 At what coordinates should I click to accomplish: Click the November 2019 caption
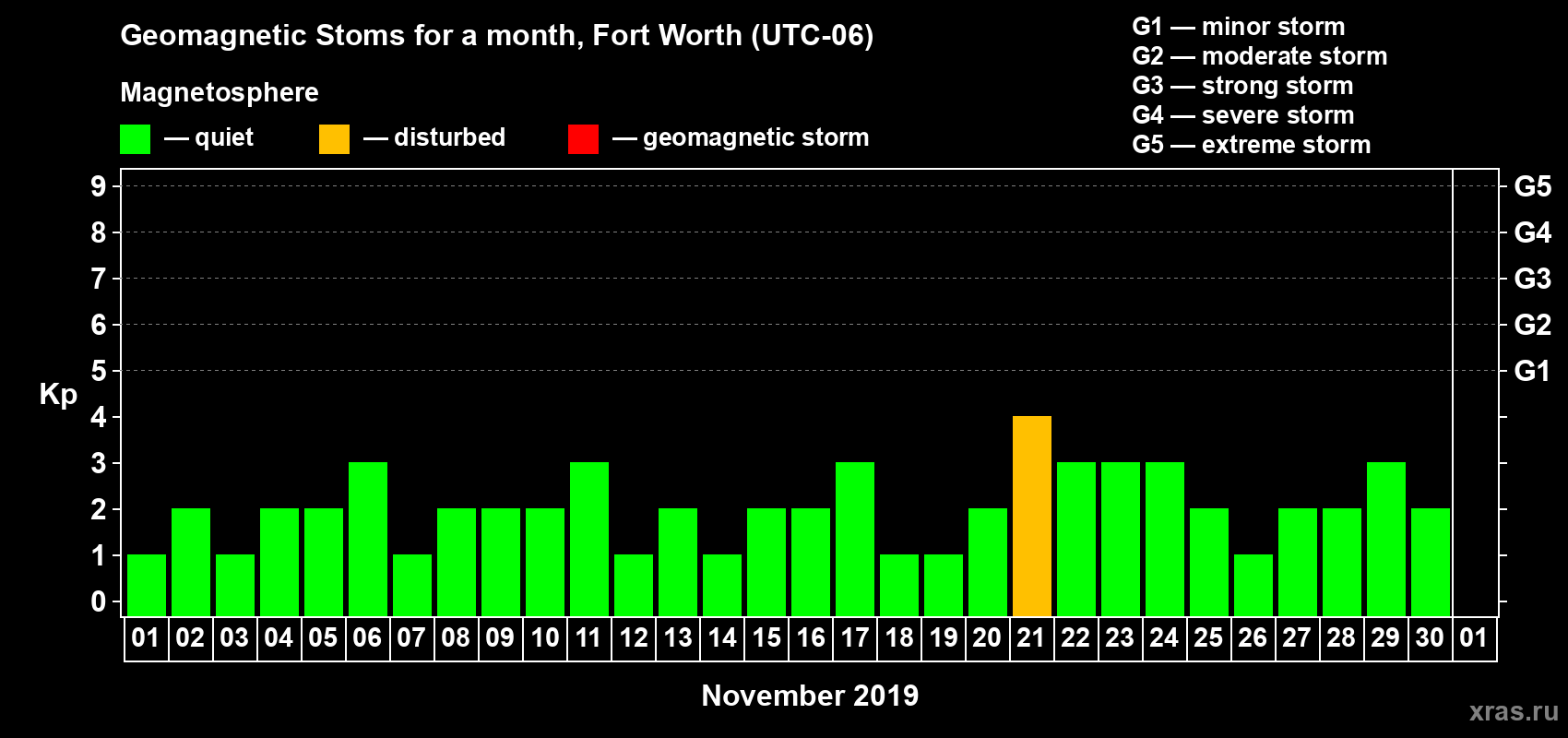pyautogui.click(x=810, y=696)
